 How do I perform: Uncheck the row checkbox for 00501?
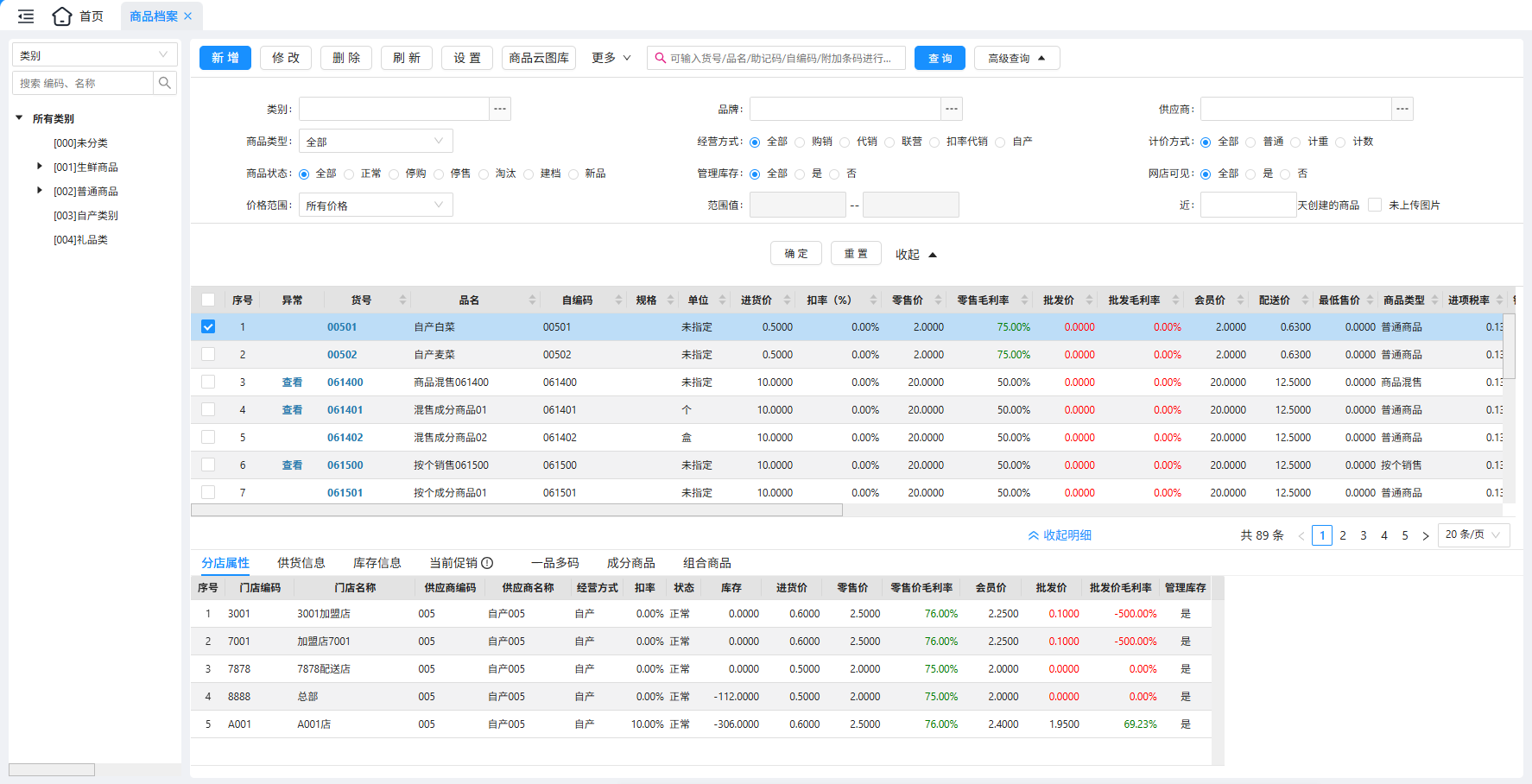(x=208, y=326)
